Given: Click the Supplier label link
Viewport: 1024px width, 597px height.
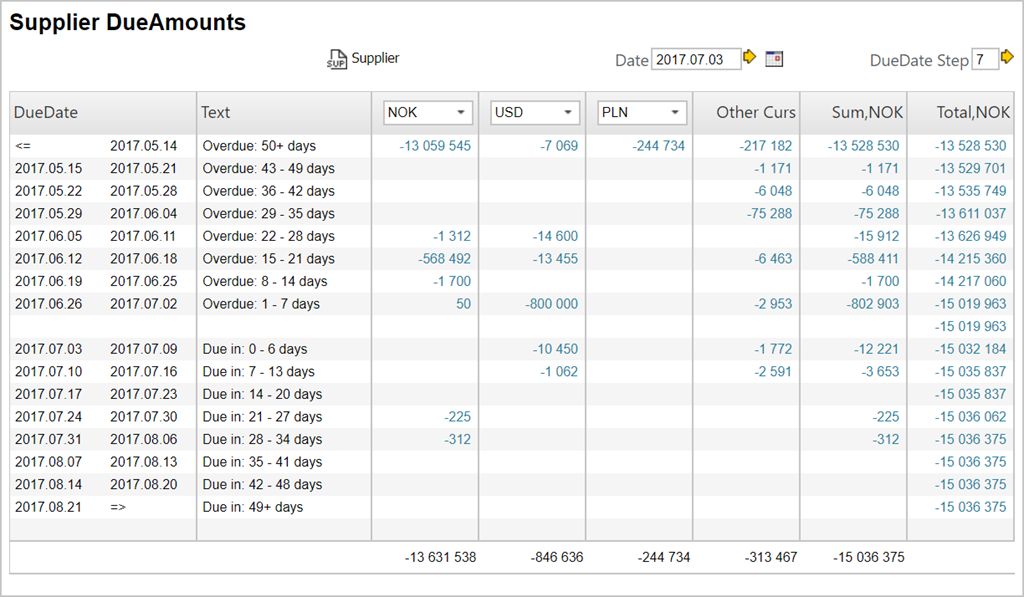Looking at the screenshot, I should click(375, 59).
